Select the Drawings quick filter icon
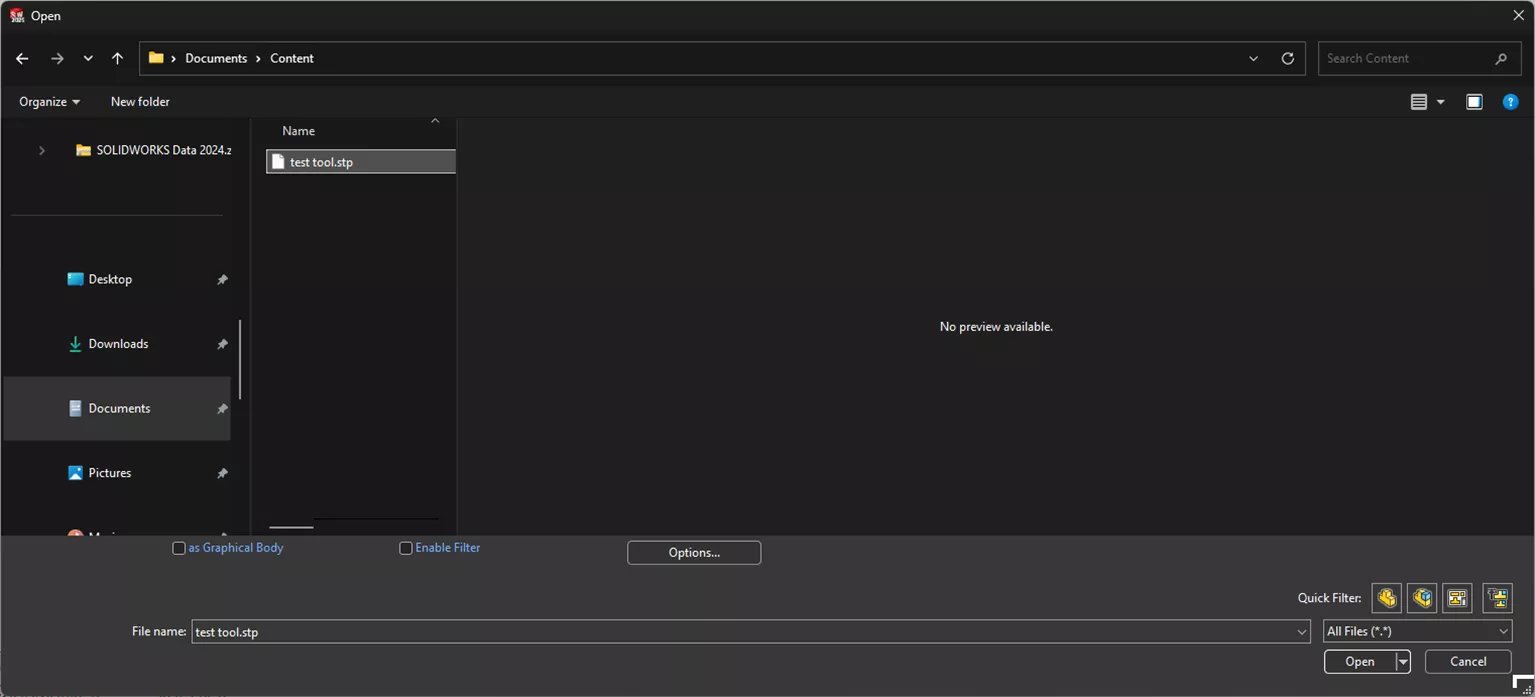The image size is (1535, 697). click(x=1456, y=598)
